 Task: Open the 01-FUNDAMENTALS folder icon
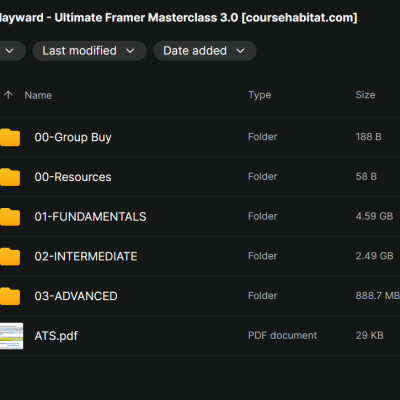click(10, 217)
